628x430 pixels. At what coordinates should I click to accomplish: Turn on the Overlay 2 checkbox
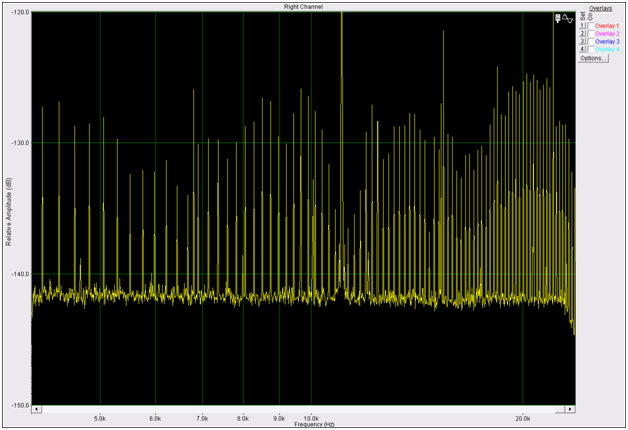point(590,33)
